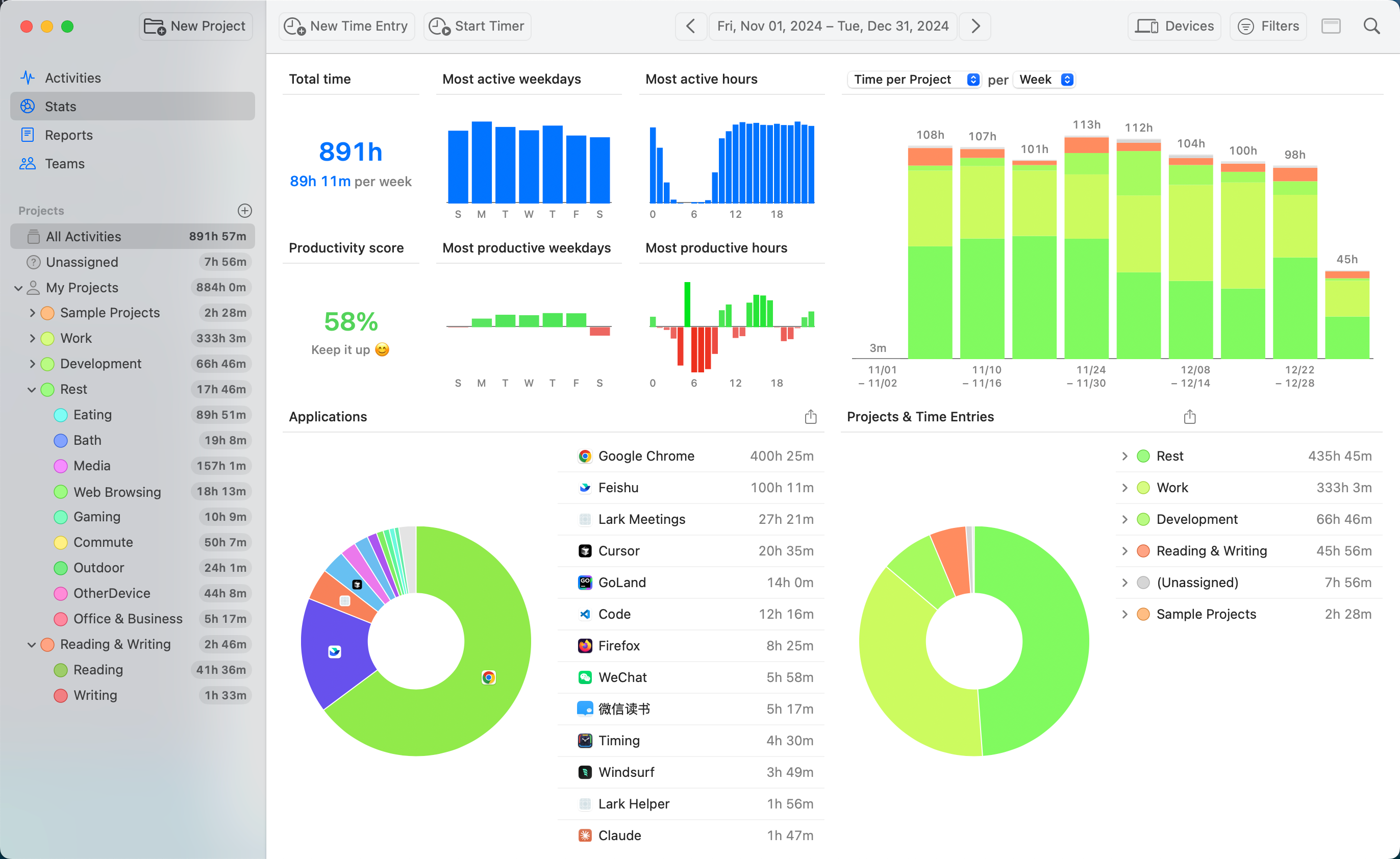Toggle the window layout view icon

[1331, 26]
